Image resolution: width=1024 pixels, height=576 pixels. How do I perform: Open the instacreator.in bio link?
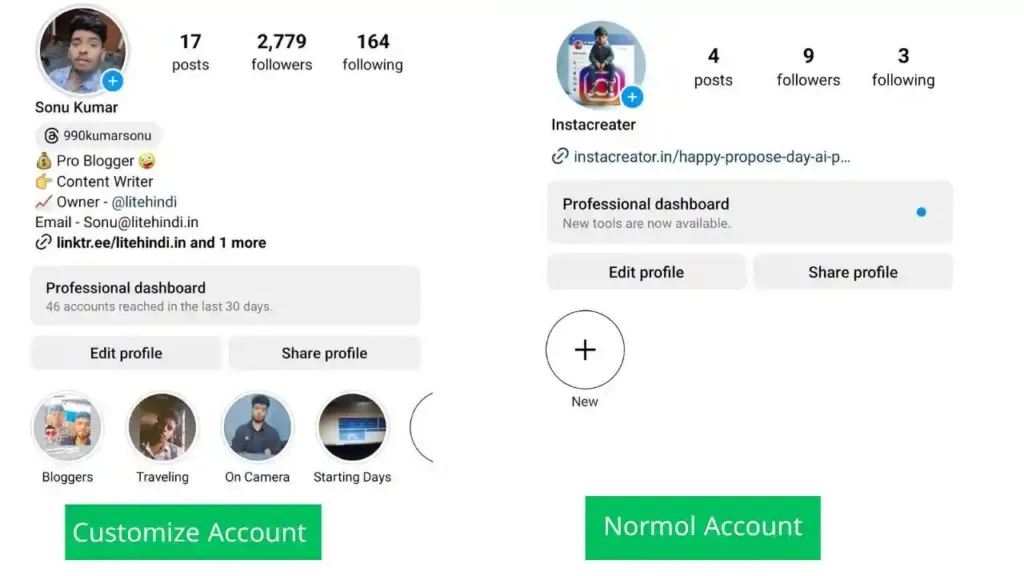711,156
